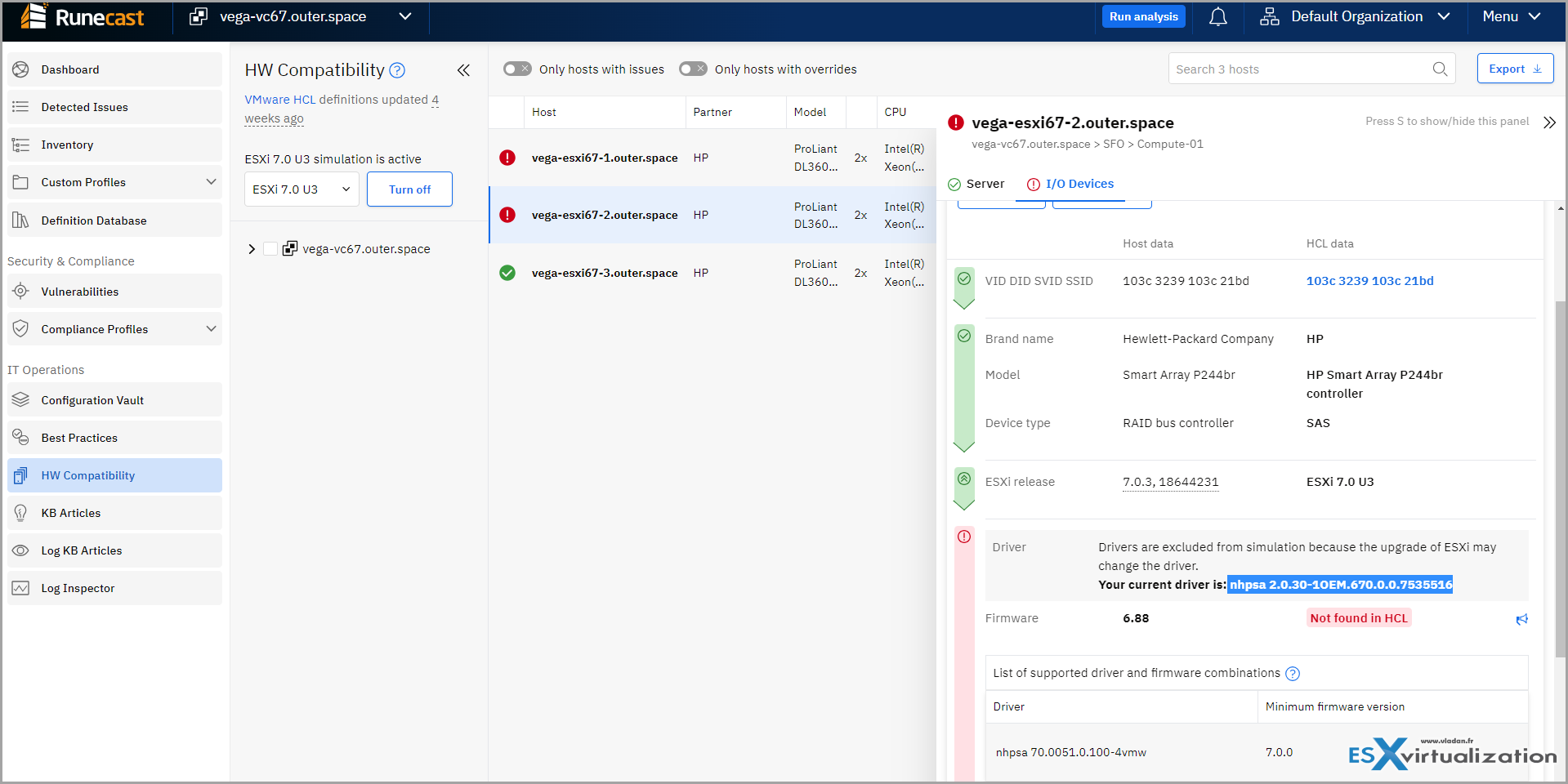Click highlighted driver nhpsa 2.0.30-1OEM.670.0.0.7535516

point(1340,585)
